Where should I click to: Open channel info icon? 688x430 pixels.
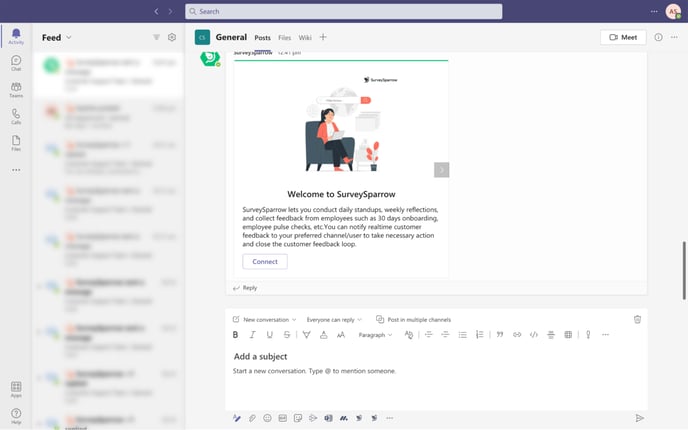(x=658, y=37)
